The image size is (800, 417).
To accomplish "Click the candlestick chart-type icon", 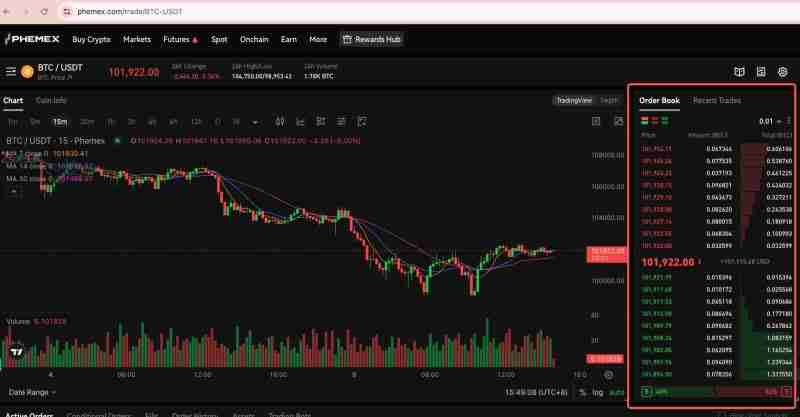I will (x=280, y=121).
